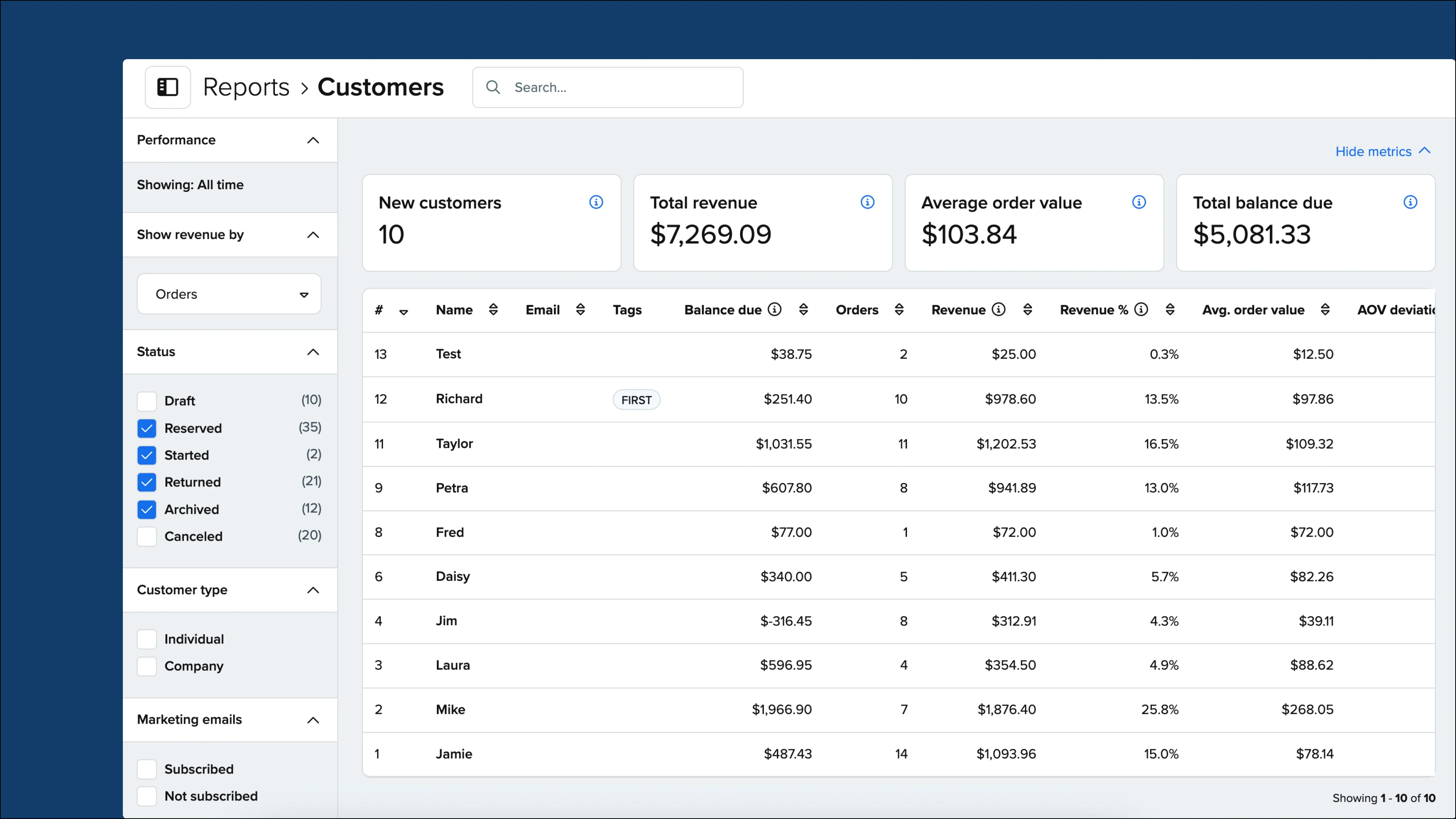
Task: Click the info icon beside Revenue % header
Action: pos(1141,309)
